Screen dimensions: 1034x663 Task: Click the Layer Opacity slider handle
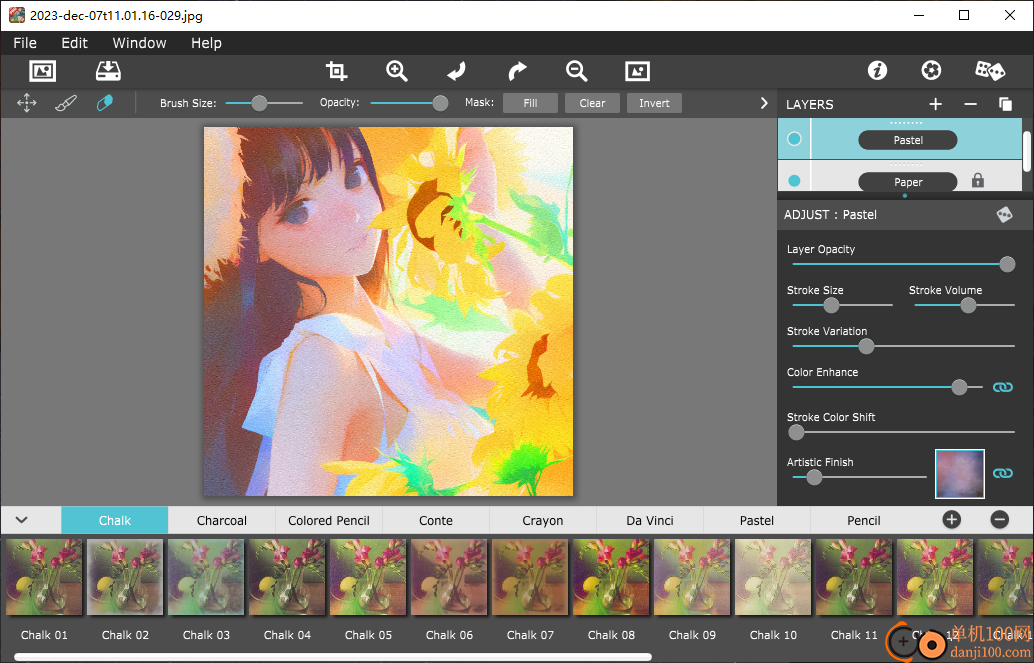(x=1007, y=264)
